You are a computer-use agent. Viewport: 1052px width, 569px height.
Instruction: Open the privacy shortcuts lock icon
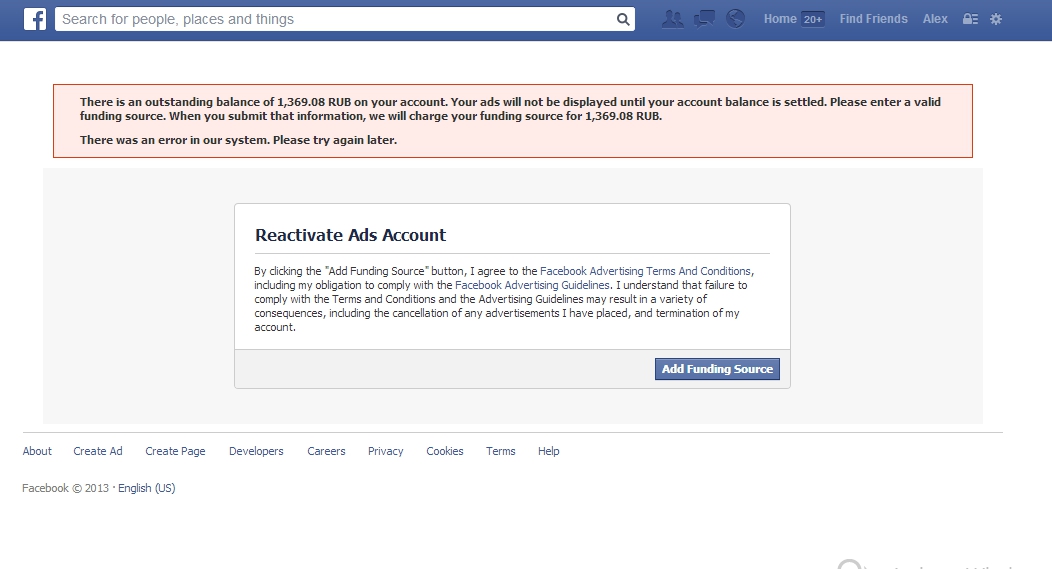coord(970,19)
